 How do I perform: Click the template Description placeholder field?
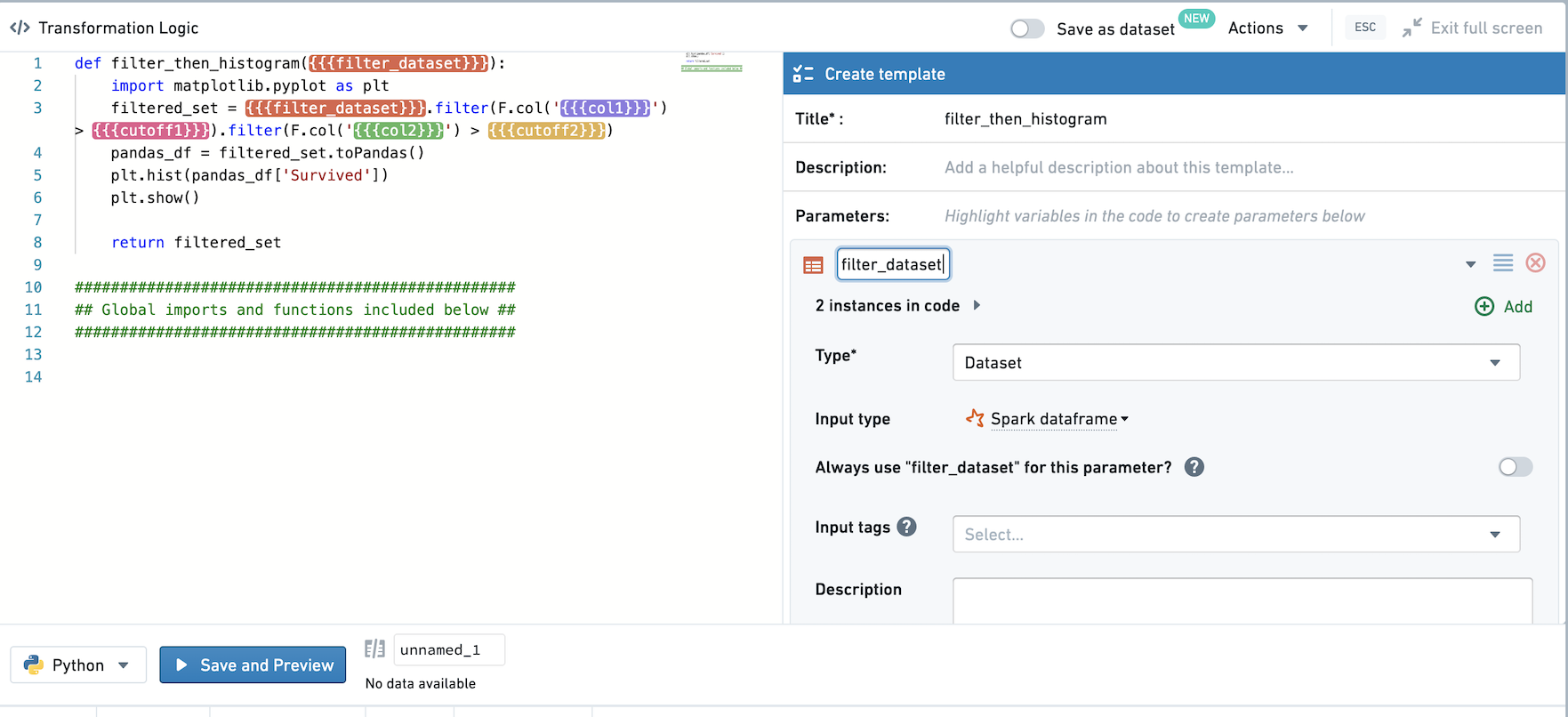coord(1119,167)
